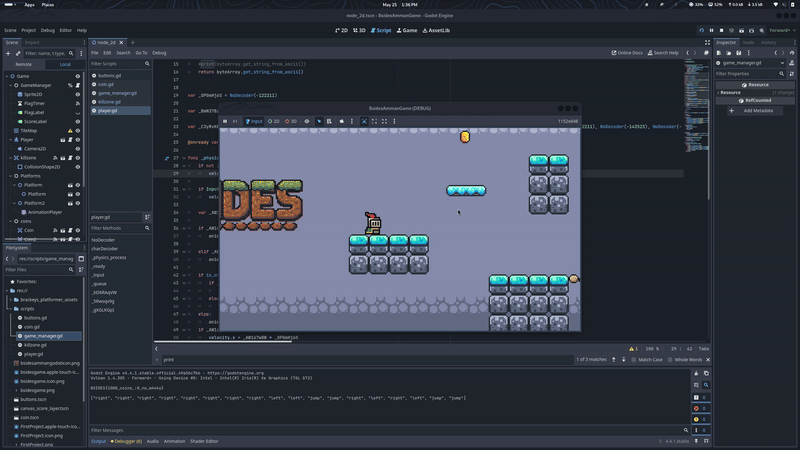Click the floating script editor icon
This screenshot has height=450, width=800.
[x=706, y=53]
